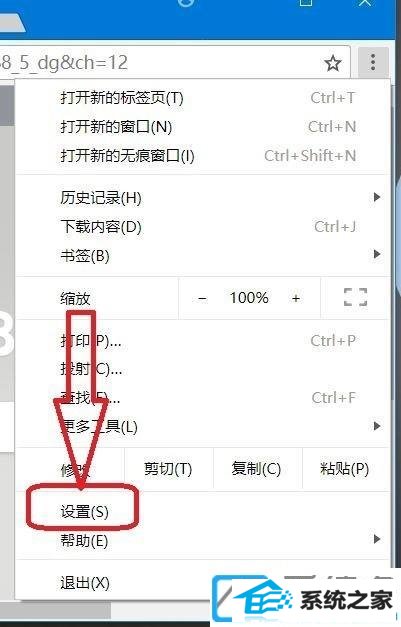Select 退出(X) to quit Chrome
401x627 pixels.
click(x=202, y=583)
